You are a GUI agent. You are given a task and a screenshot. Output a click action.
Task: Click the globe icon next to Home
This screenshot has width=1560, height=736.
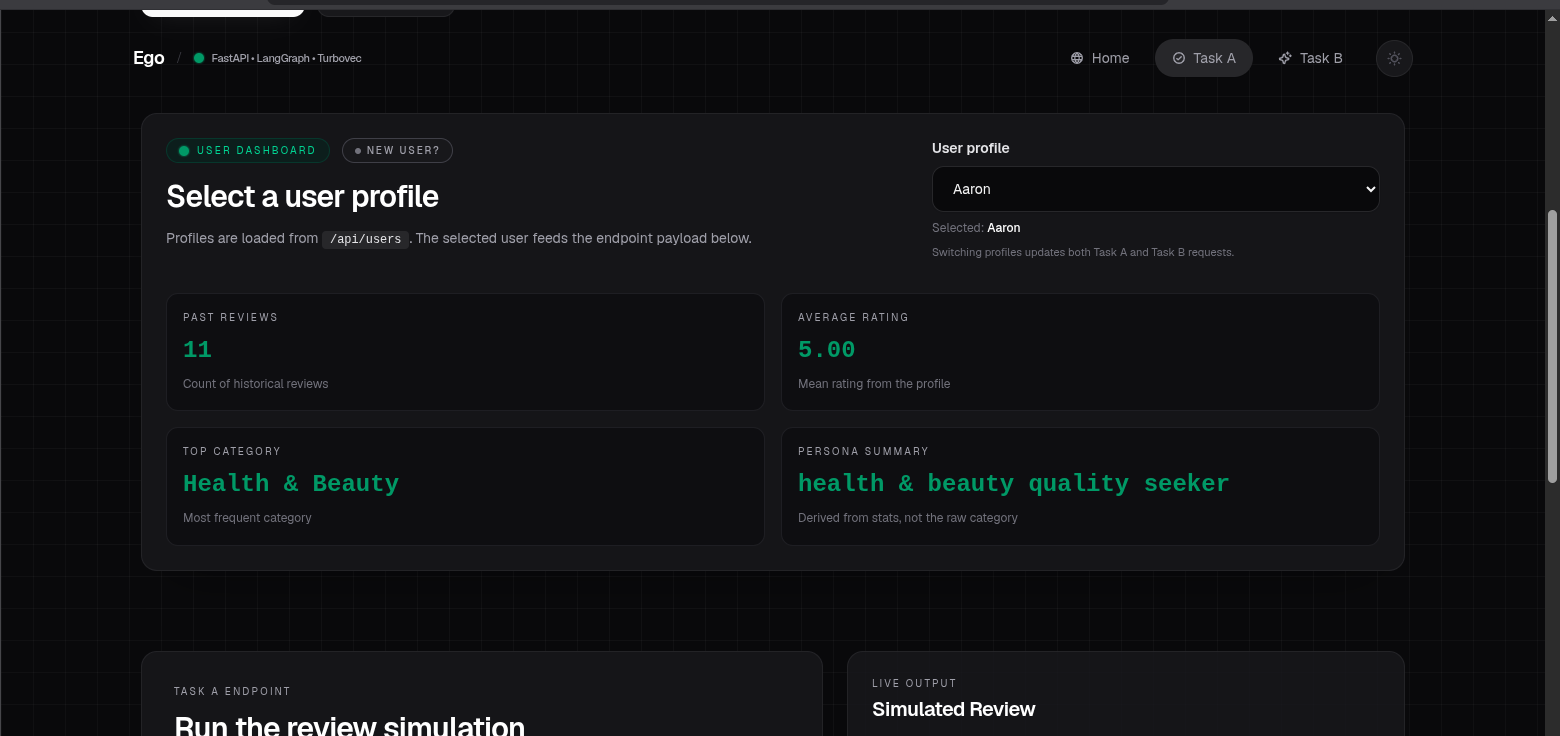(1077, 58)
